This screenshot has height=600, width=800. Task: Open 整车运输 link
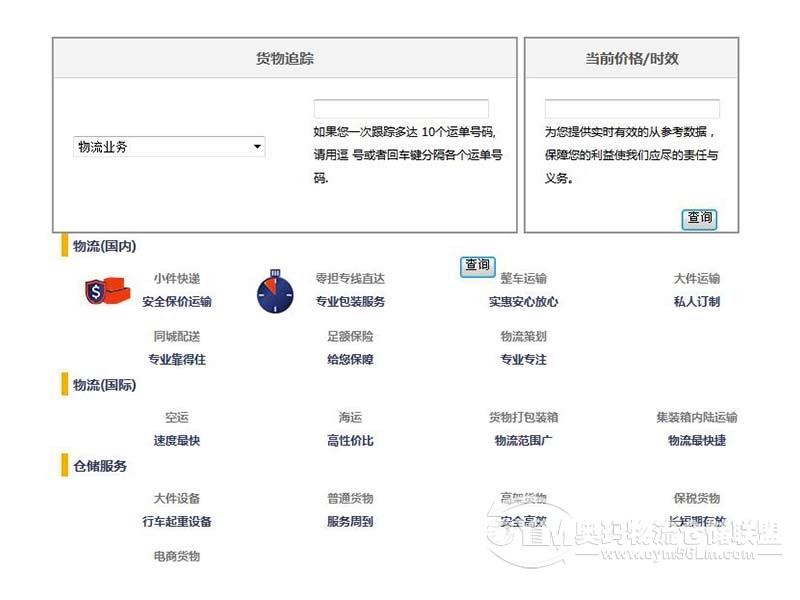click(x=523, y=279)
